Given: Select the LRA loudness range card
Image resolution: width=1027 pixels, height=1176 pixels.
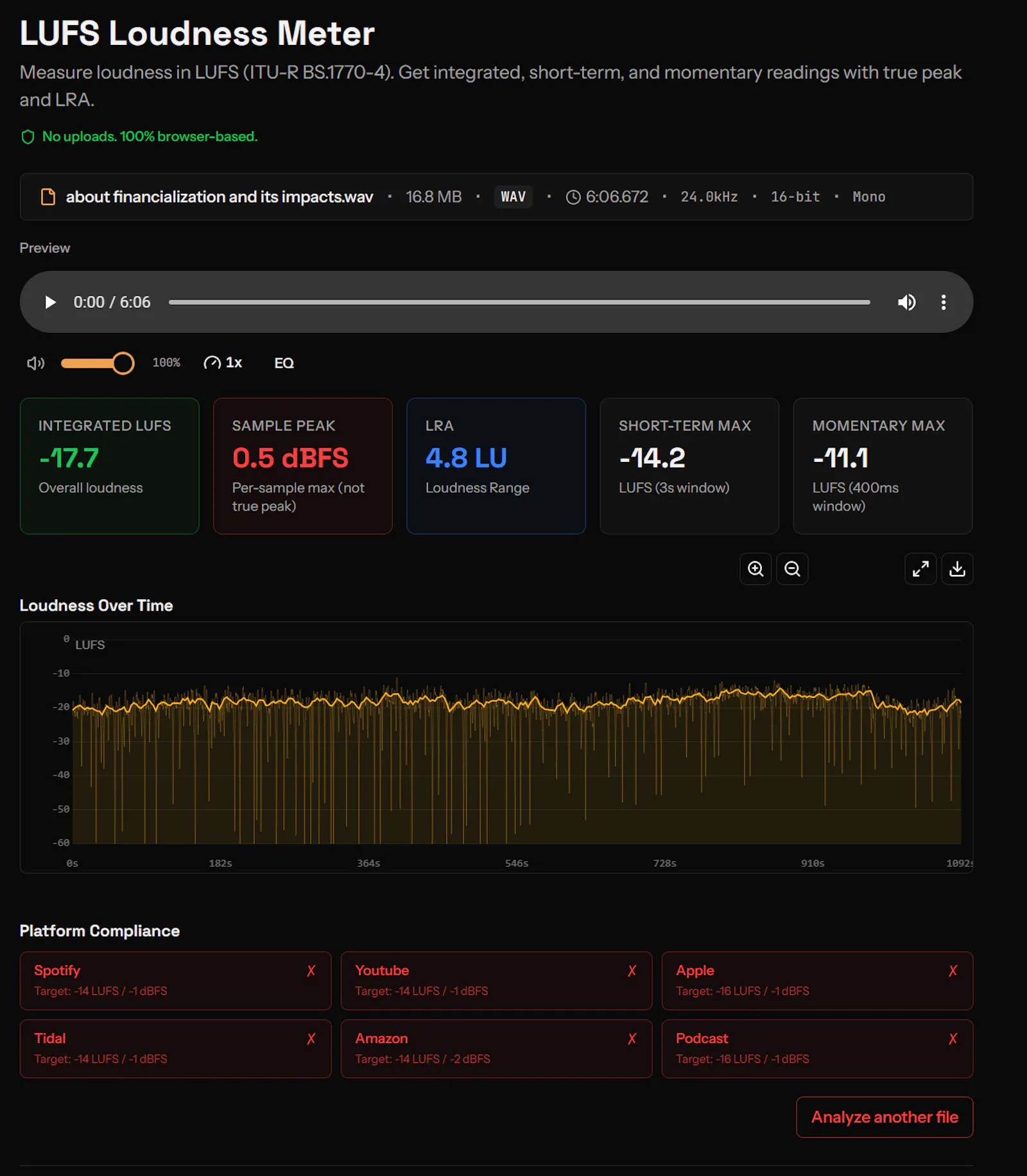Looking at the screenshot, I should pos(496,466).
